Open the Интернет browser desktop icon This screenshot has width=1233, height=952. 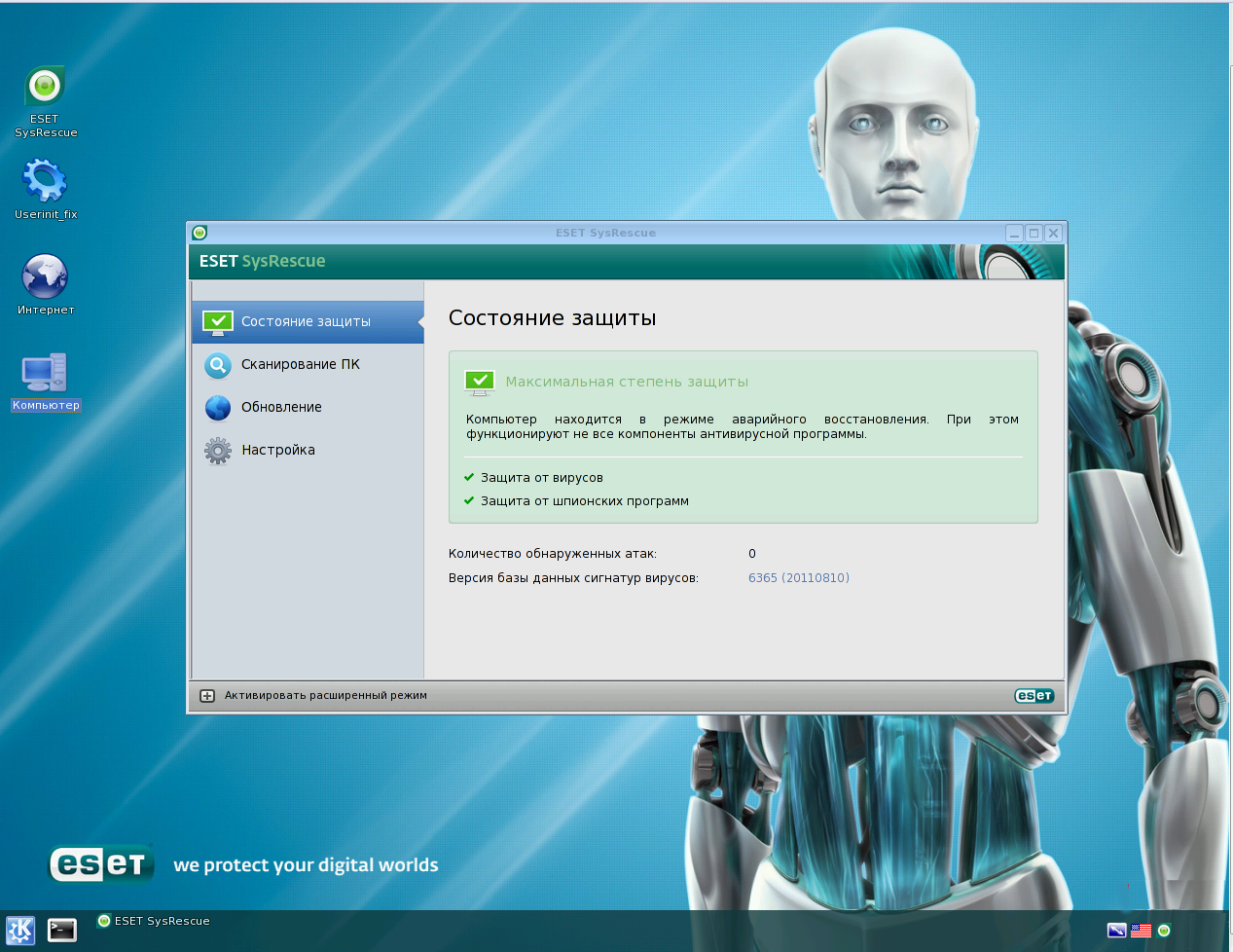45,277
